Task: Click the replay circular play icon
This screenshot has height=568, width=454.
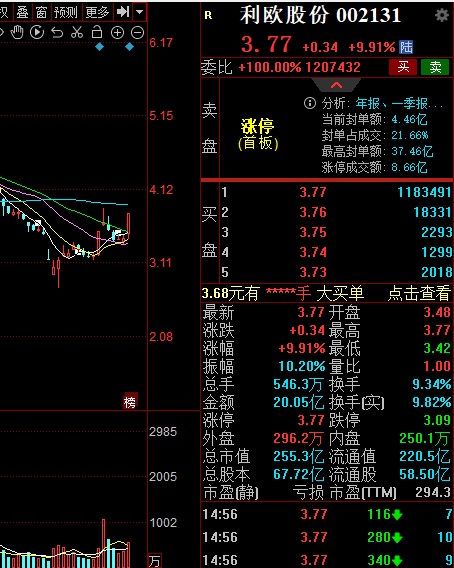Action: click(x=37, y=33)
